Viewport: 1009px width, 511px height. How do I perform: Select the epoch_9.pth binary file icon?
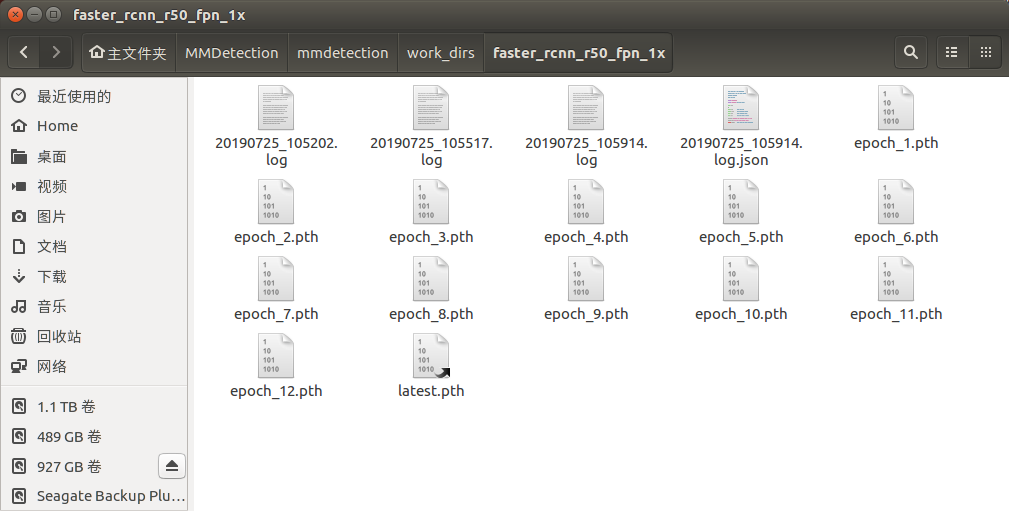click(586, 279)
